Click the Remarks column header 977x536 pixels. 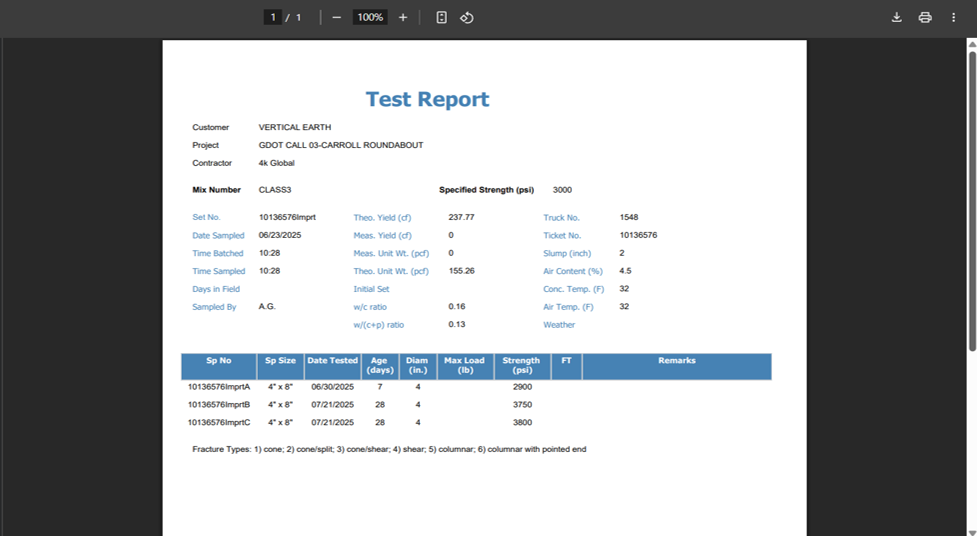point(676,361)
